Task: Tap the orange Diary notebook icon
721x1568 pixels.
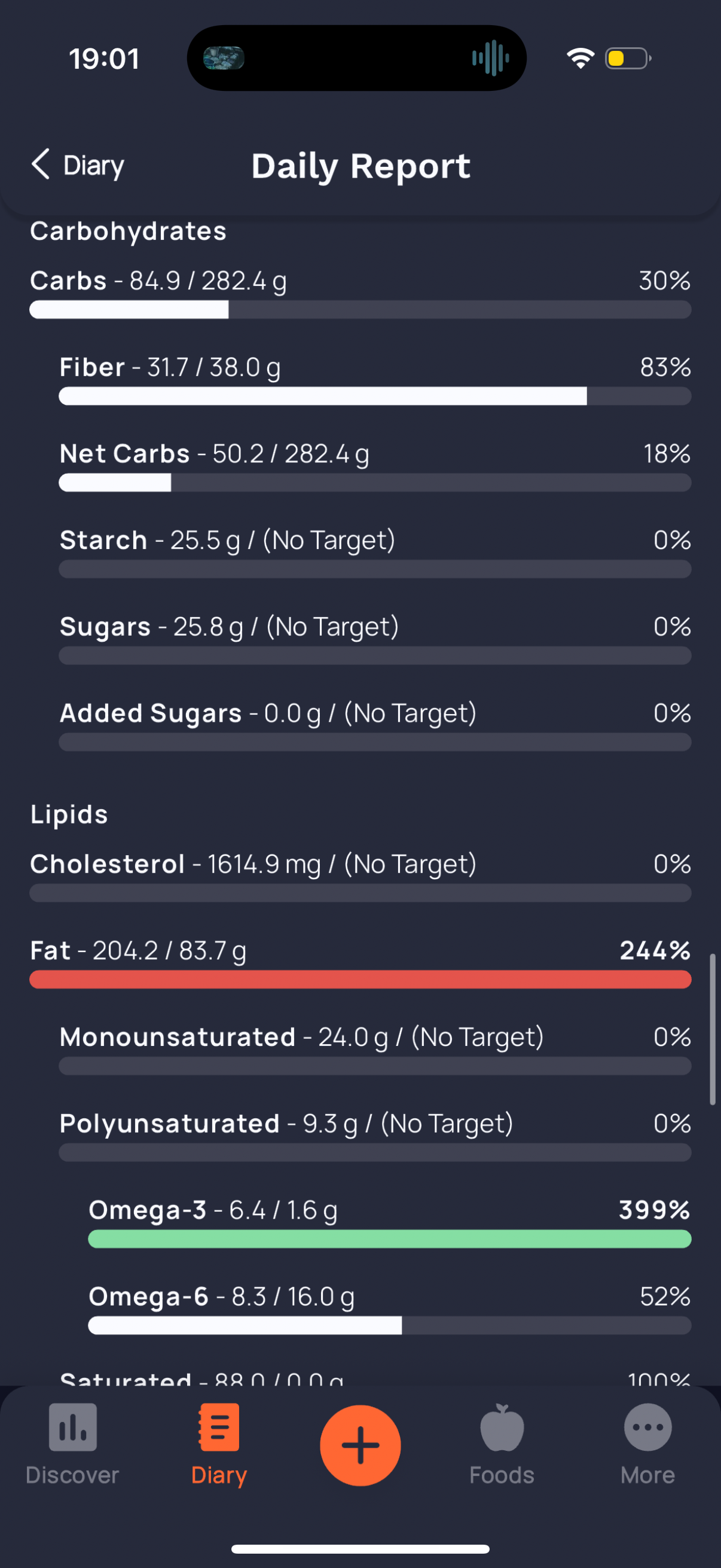Action: point(219,1427)
